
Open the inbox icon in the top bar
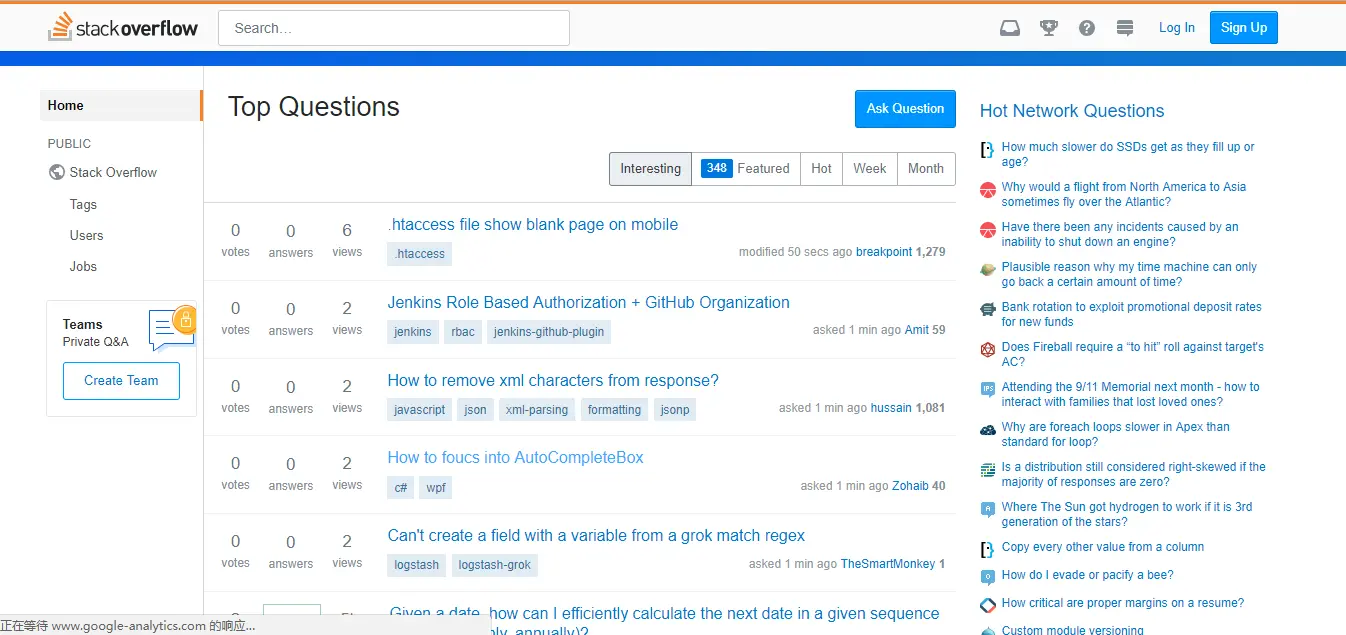click(x=1009, y=27)
